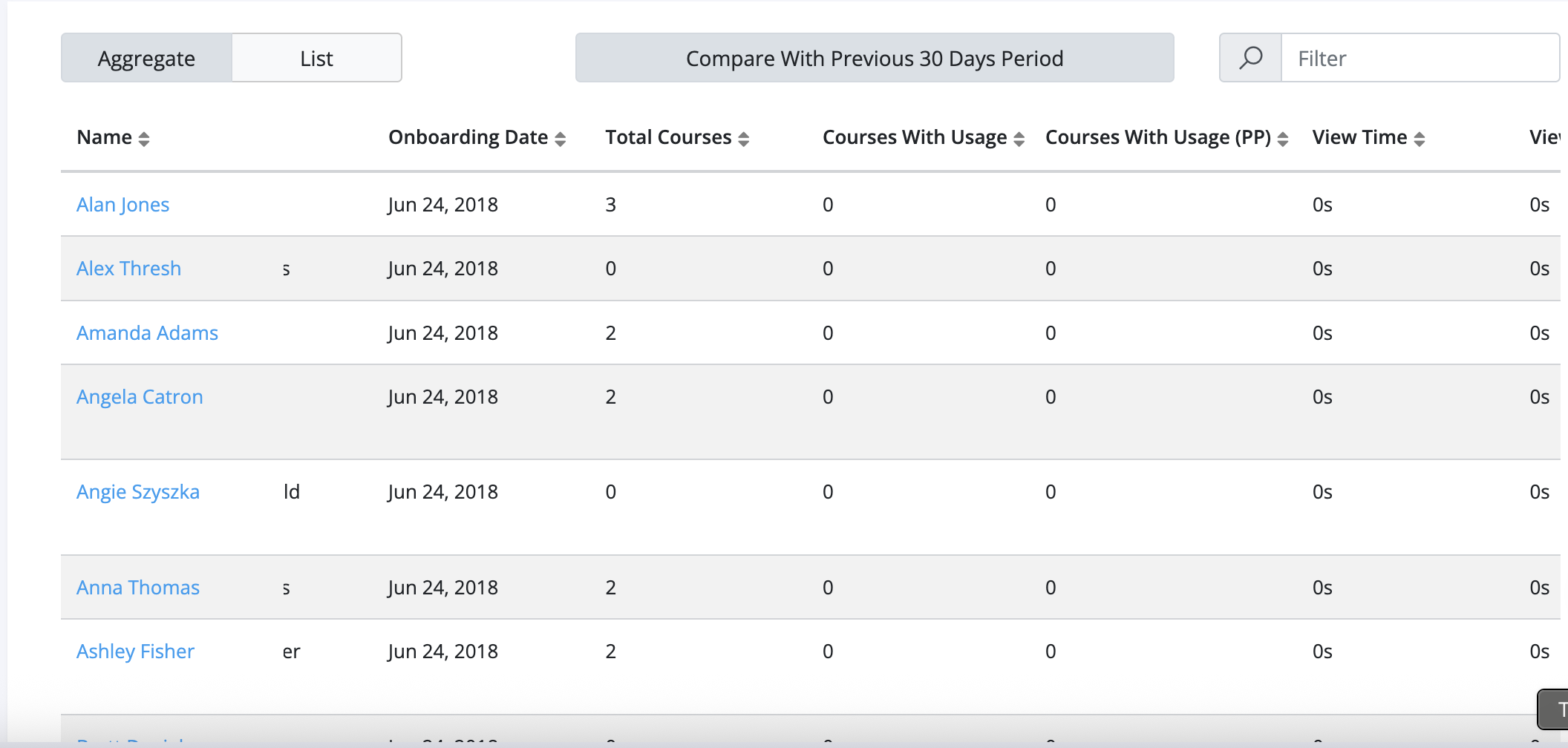The width and height of the screenshot is (1568, 748).
Task: Sort by Onboarding Date arrows
Action: point(561,139)
